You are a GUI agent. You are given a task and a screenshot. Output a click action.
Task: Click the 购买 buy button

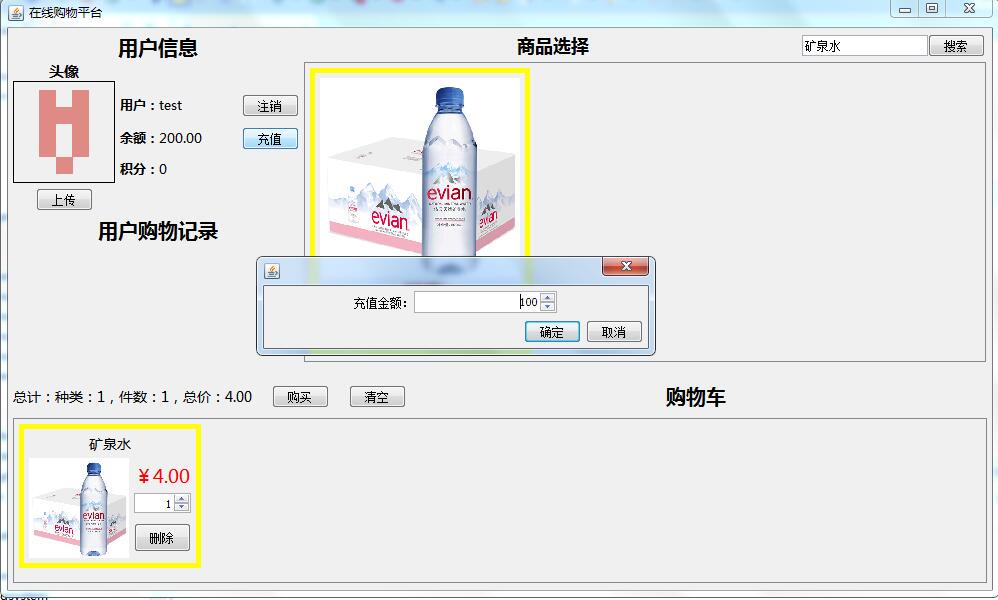pos(300,396)
